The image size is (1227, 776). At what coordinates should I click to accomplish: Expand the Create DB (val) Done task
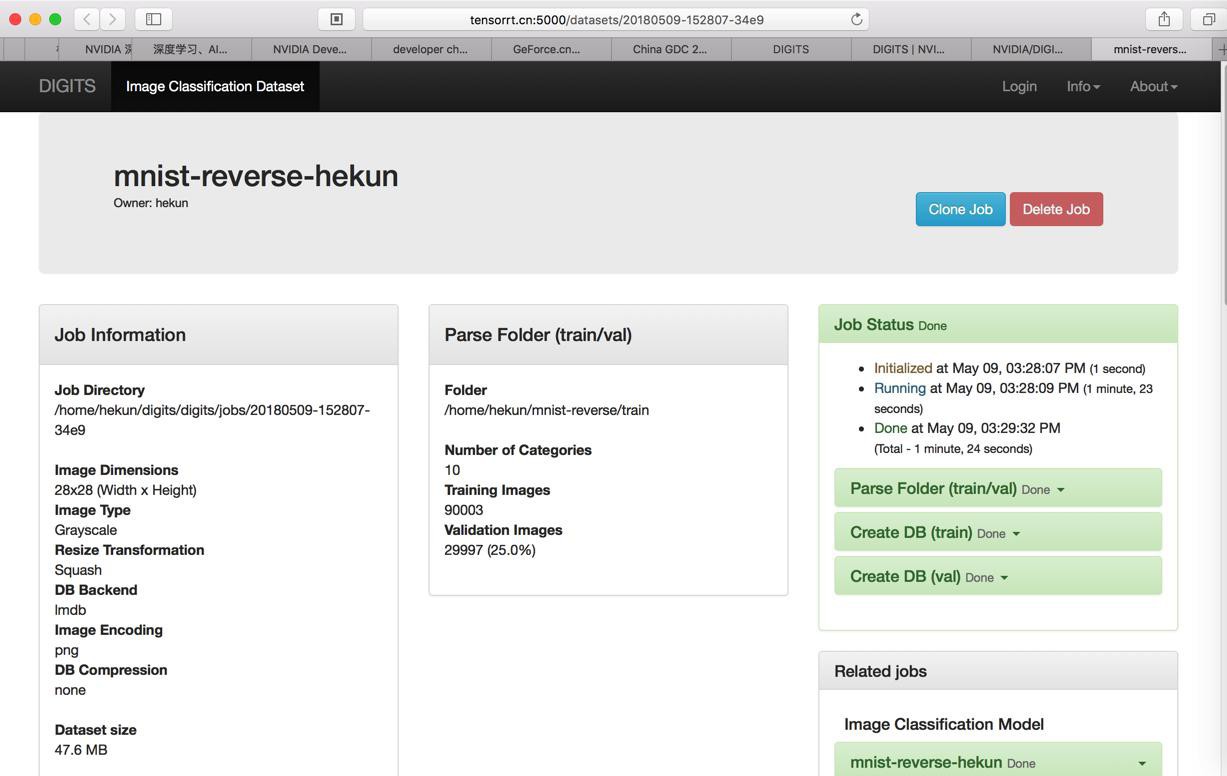998,576
